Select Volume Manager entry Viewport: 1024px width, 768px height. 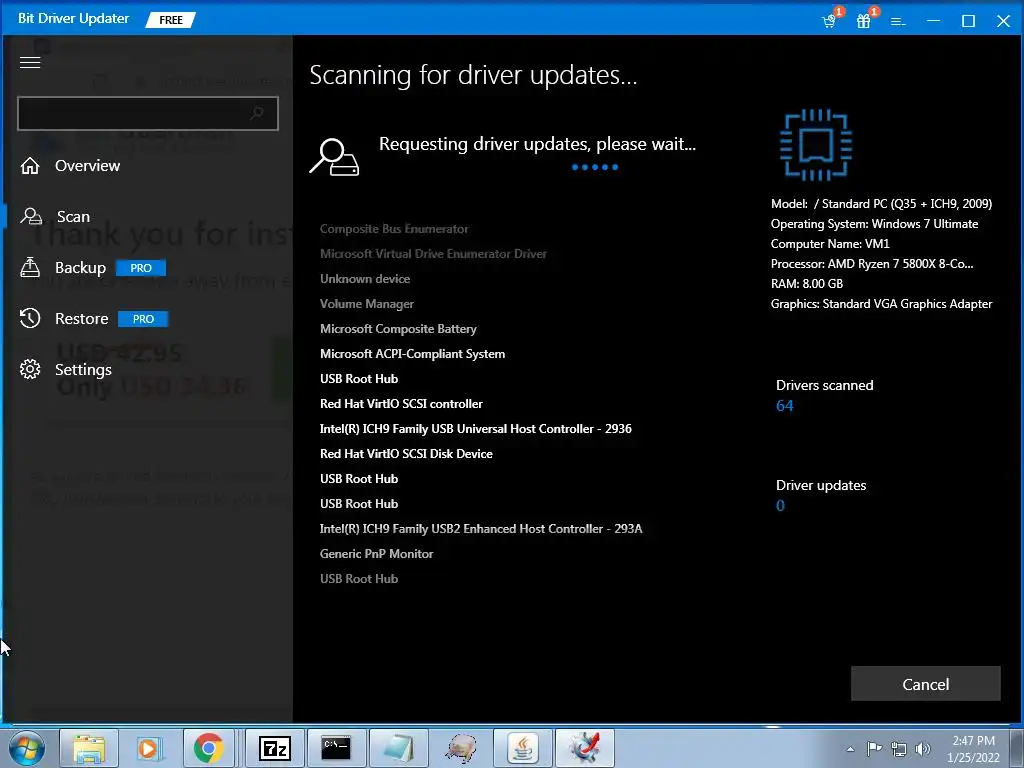tap(366, 304)
